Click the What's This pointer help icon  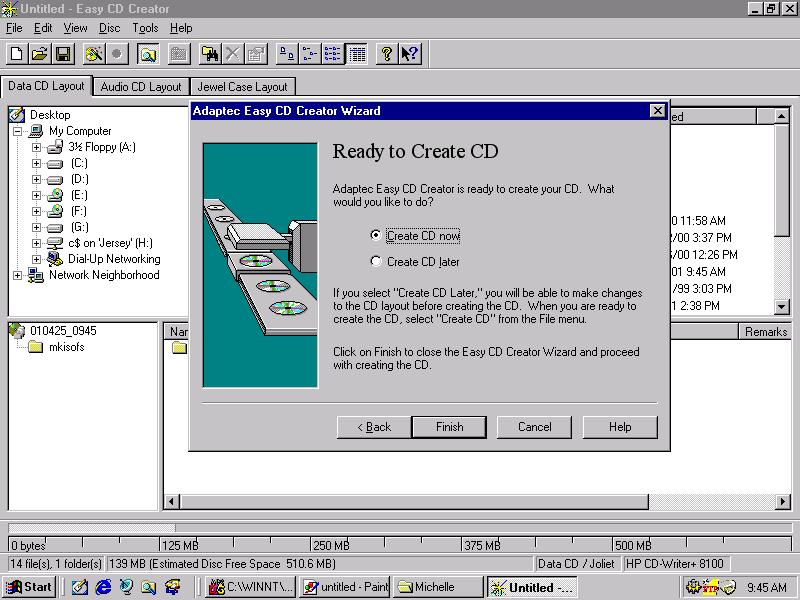pyautogui.click(x=410, y=54)
